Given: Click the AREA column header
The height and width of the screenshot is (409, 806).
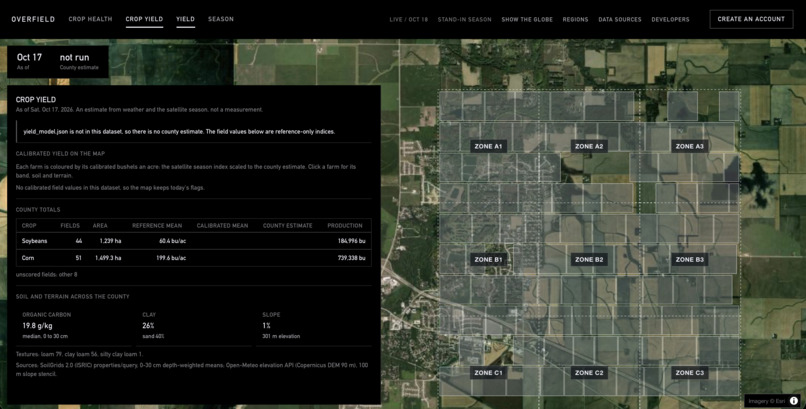Looking at the screenshot, I should pyautogui.click(x=100, y=226).
